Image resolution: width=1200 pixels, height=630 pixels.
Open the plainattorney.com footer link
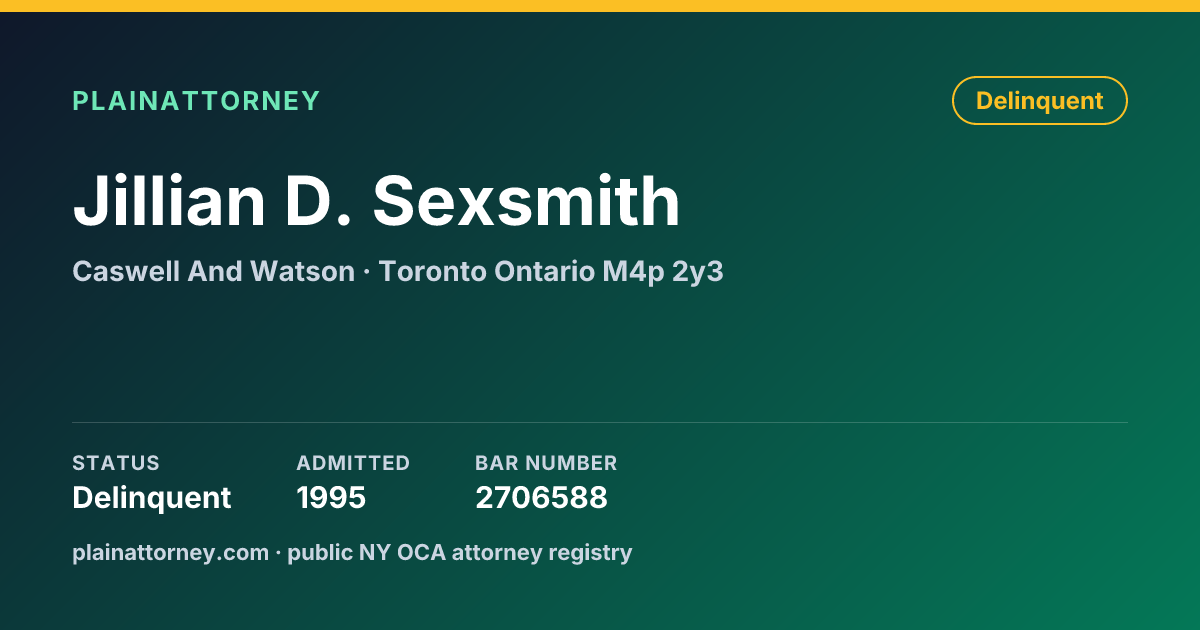point(171,552)
